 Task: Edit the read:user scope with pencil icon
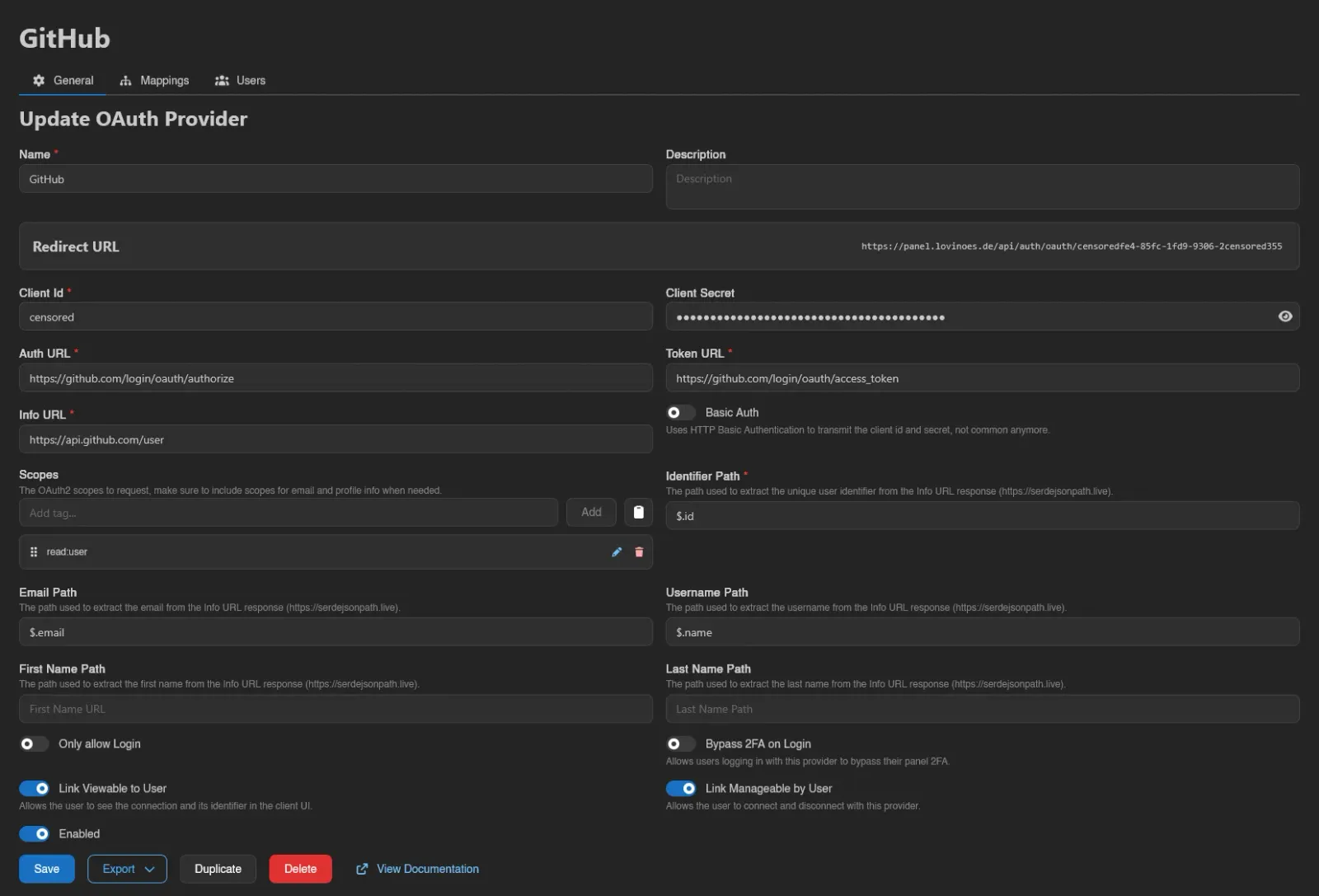[x=617, y=552]
